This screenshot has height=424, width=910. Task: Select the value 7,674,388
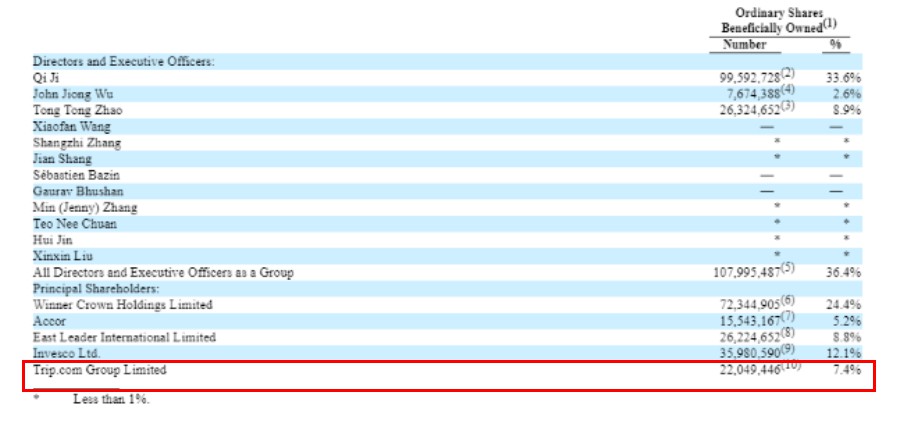[753, 94]
